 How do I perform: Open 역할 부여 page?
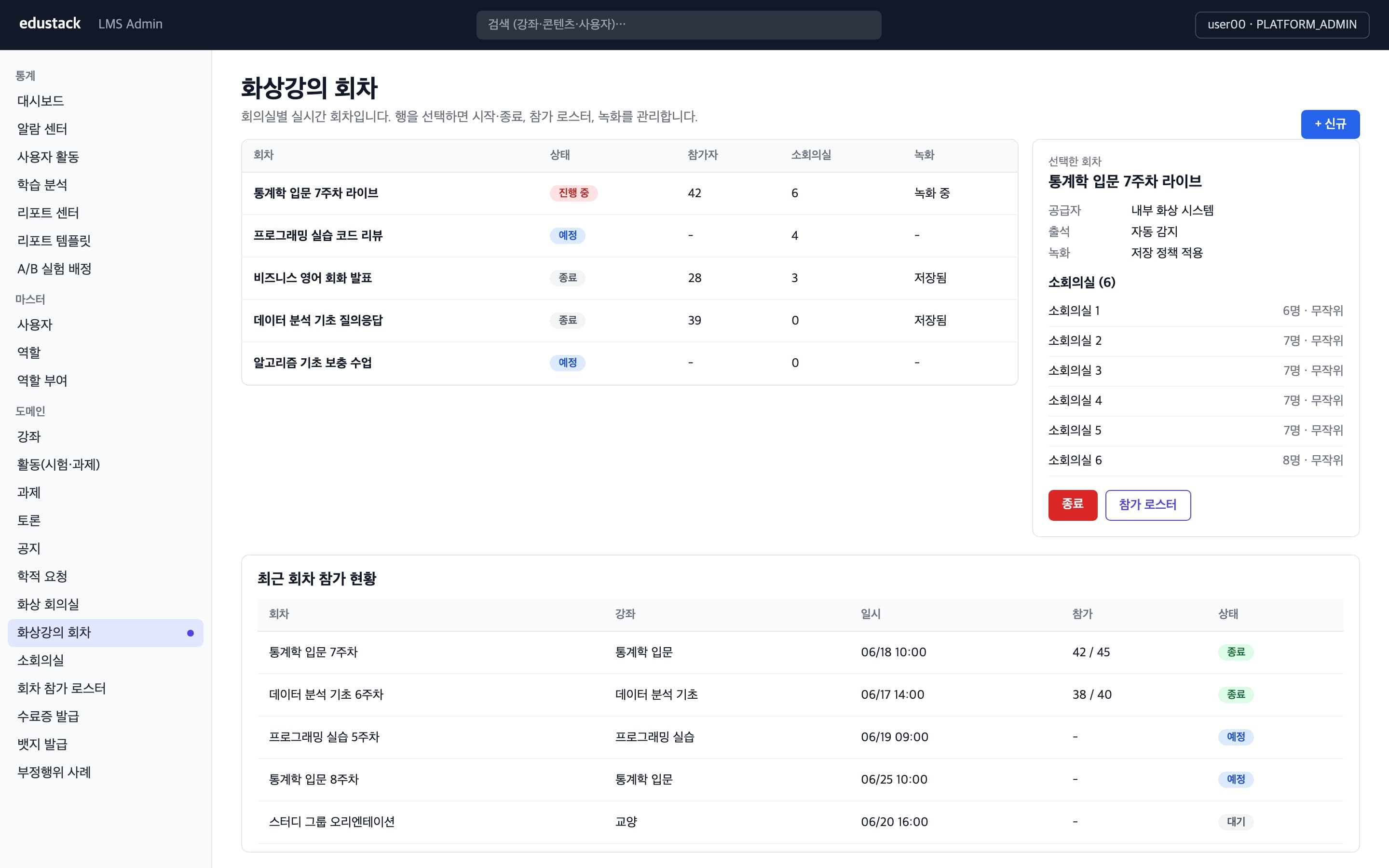pos(106,380)
